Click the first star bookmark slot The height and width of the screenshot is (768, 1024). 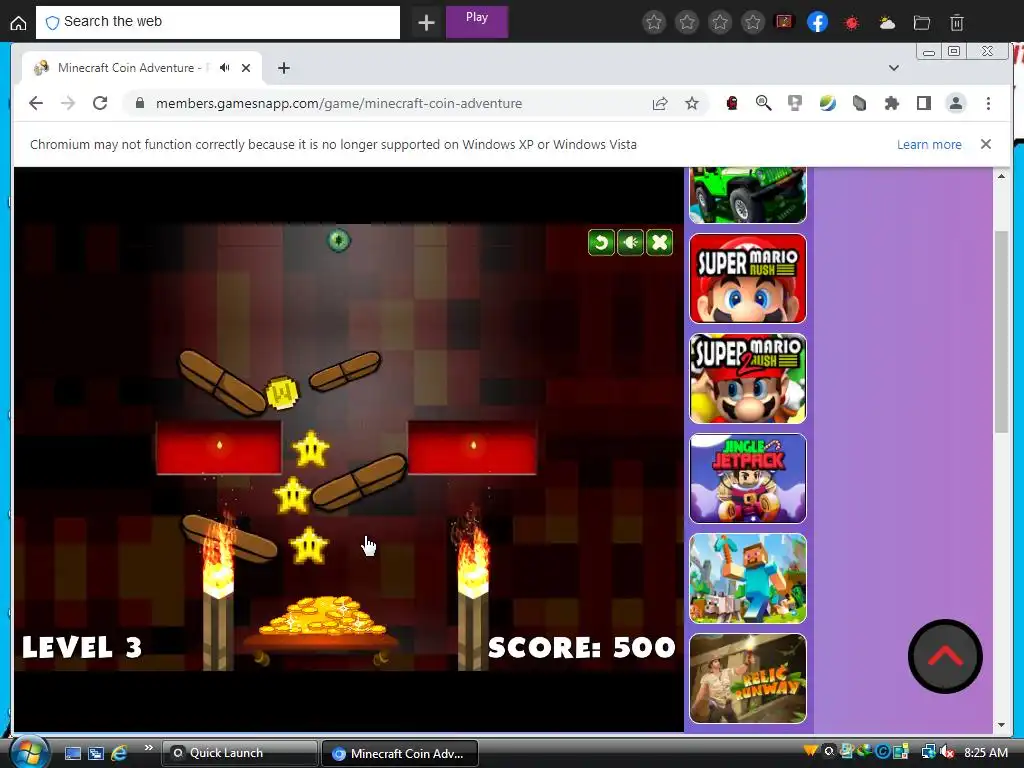pyautogui.click(x=653, y=22)
